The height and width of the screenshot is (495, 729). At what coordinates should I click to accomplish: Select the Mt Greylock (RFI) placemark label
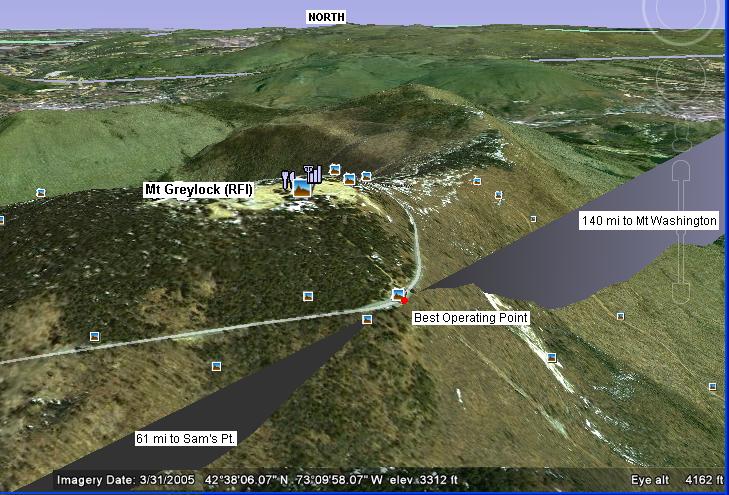199,189
